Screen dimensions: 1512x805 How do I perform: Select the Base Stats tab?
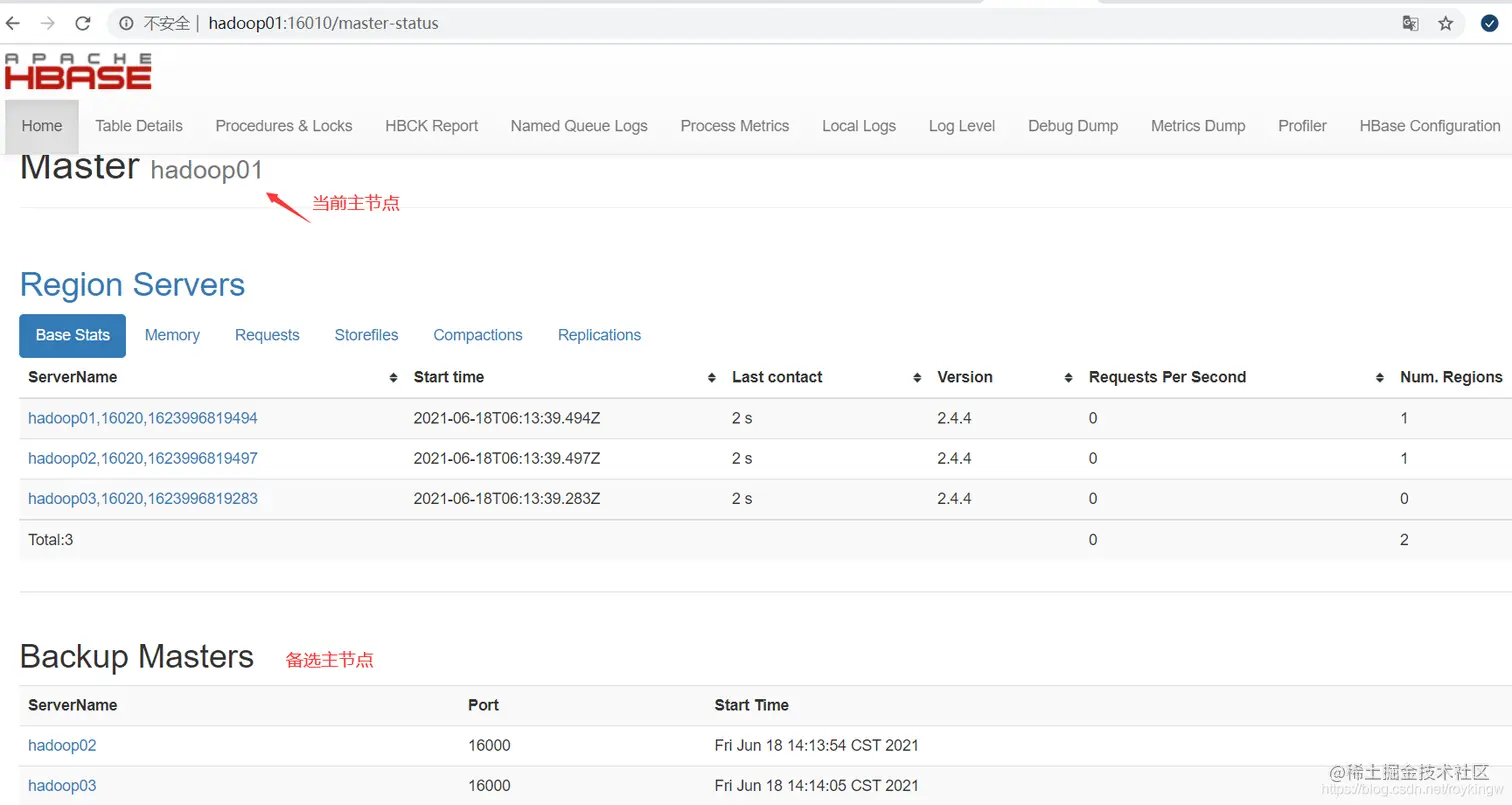click(x=73, y=335)
